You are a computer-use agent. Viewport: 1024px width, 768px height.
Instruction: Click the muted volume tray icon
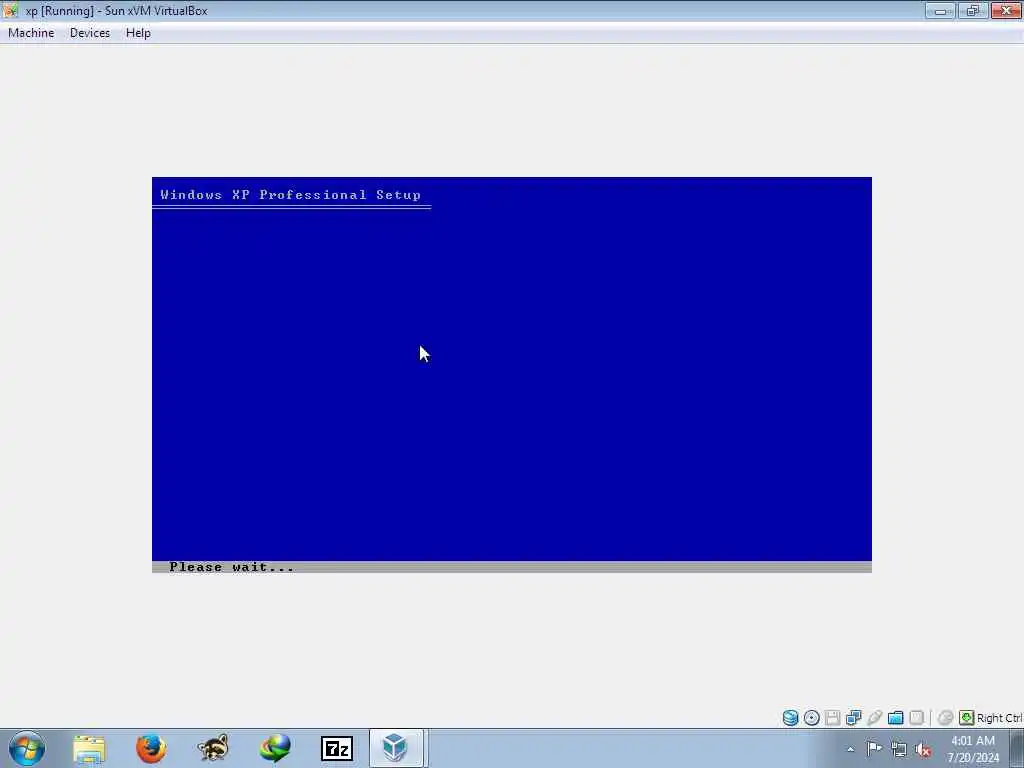(923, 749)
